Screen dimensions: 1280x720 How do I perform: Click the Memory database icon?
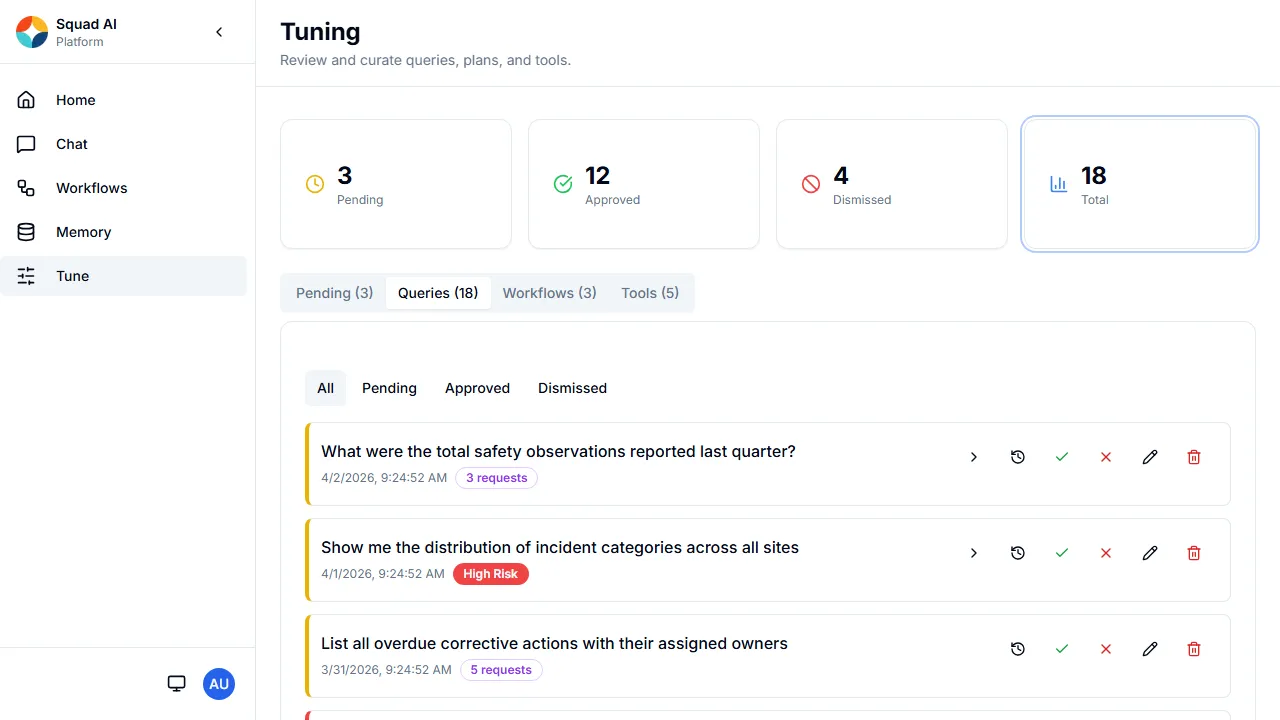(26, 232)
